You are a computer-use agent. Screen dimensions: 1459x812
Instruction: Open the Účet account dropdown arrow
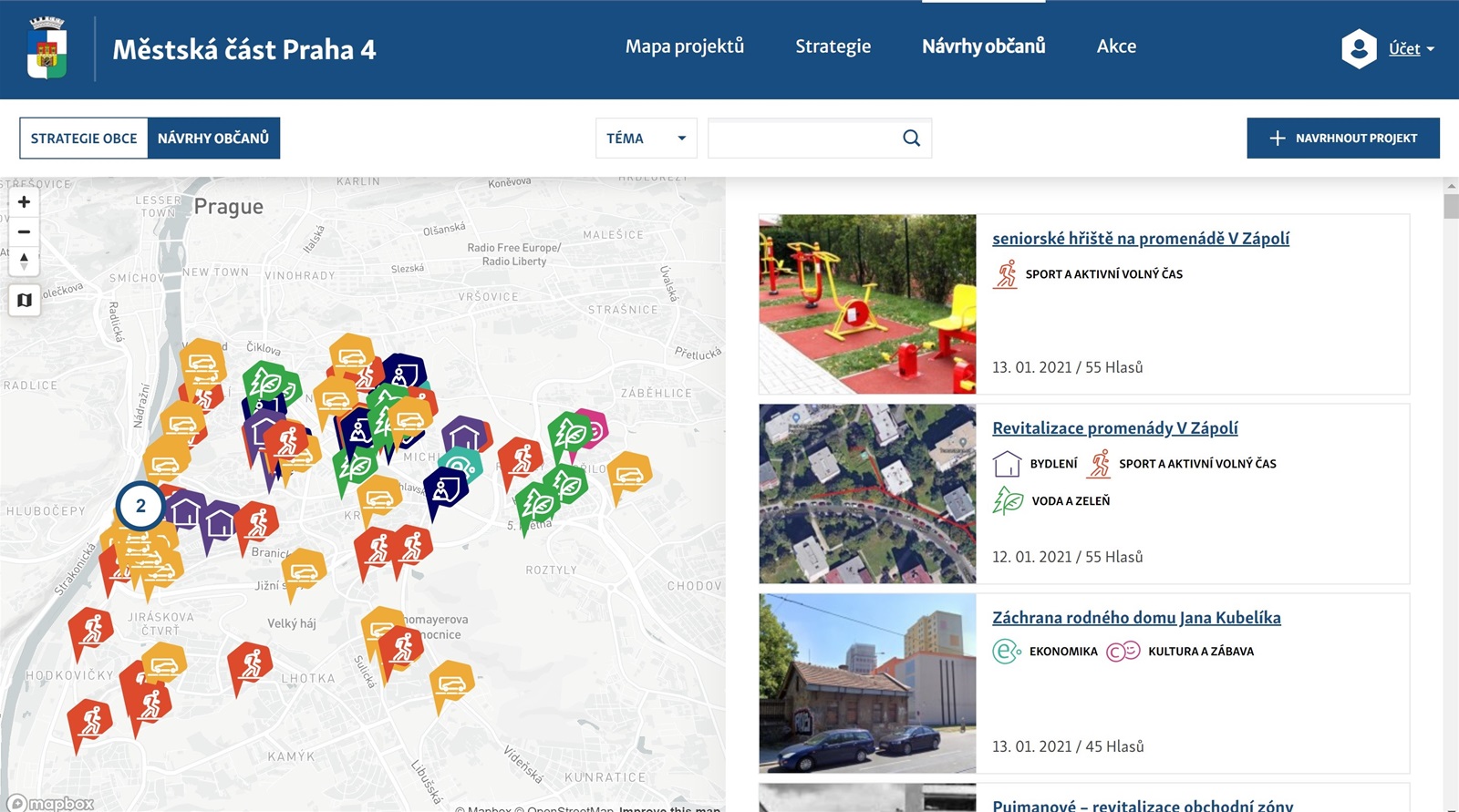(x=1430, y=49)
